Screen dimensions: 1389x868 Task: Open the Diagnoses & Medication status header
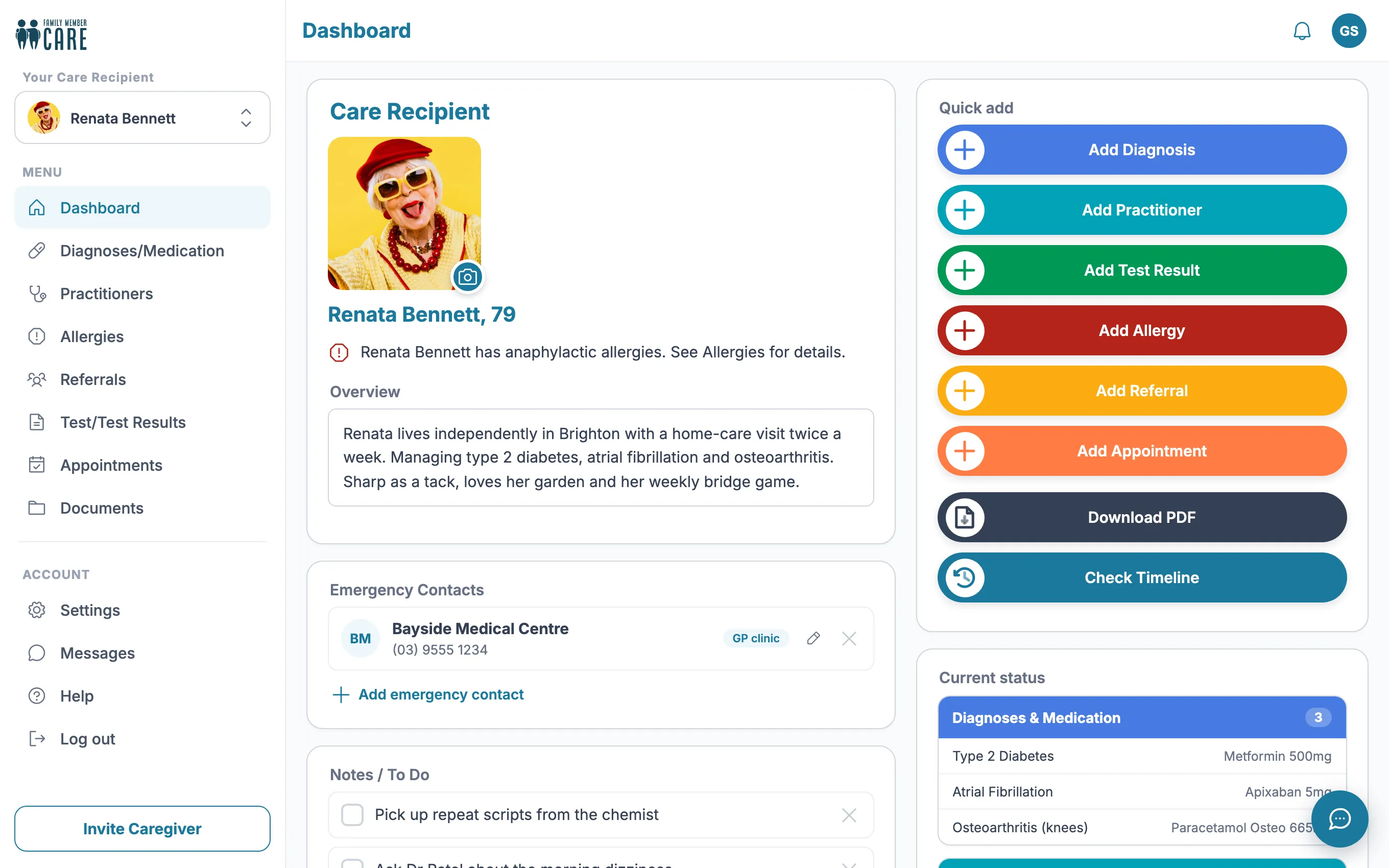coord(1142,717)
